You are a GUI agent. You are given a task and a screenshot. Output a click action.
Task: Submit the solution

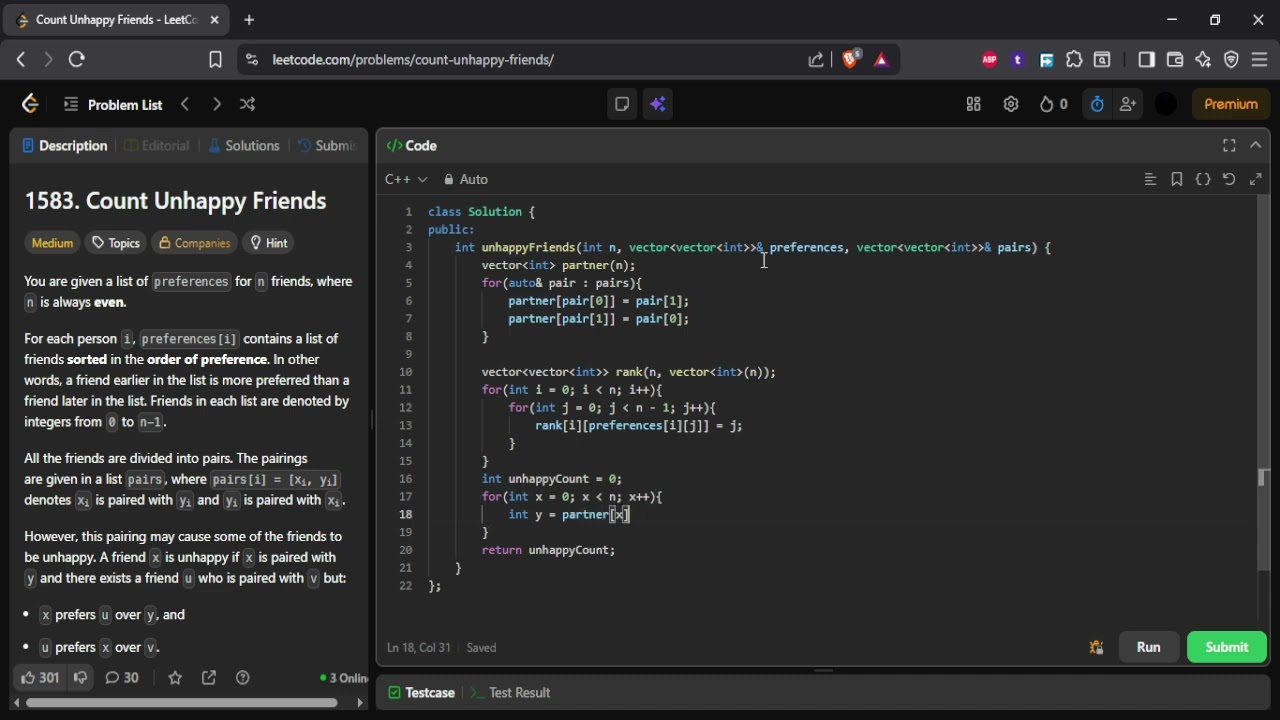click(x=1227, y=647)
